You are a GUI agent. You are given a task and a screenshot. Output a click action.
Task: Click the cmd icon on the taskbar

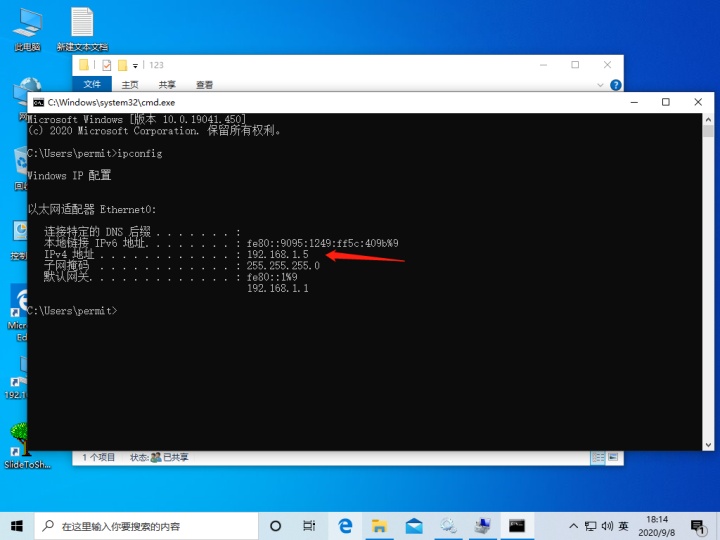click(x=517, y=526)
